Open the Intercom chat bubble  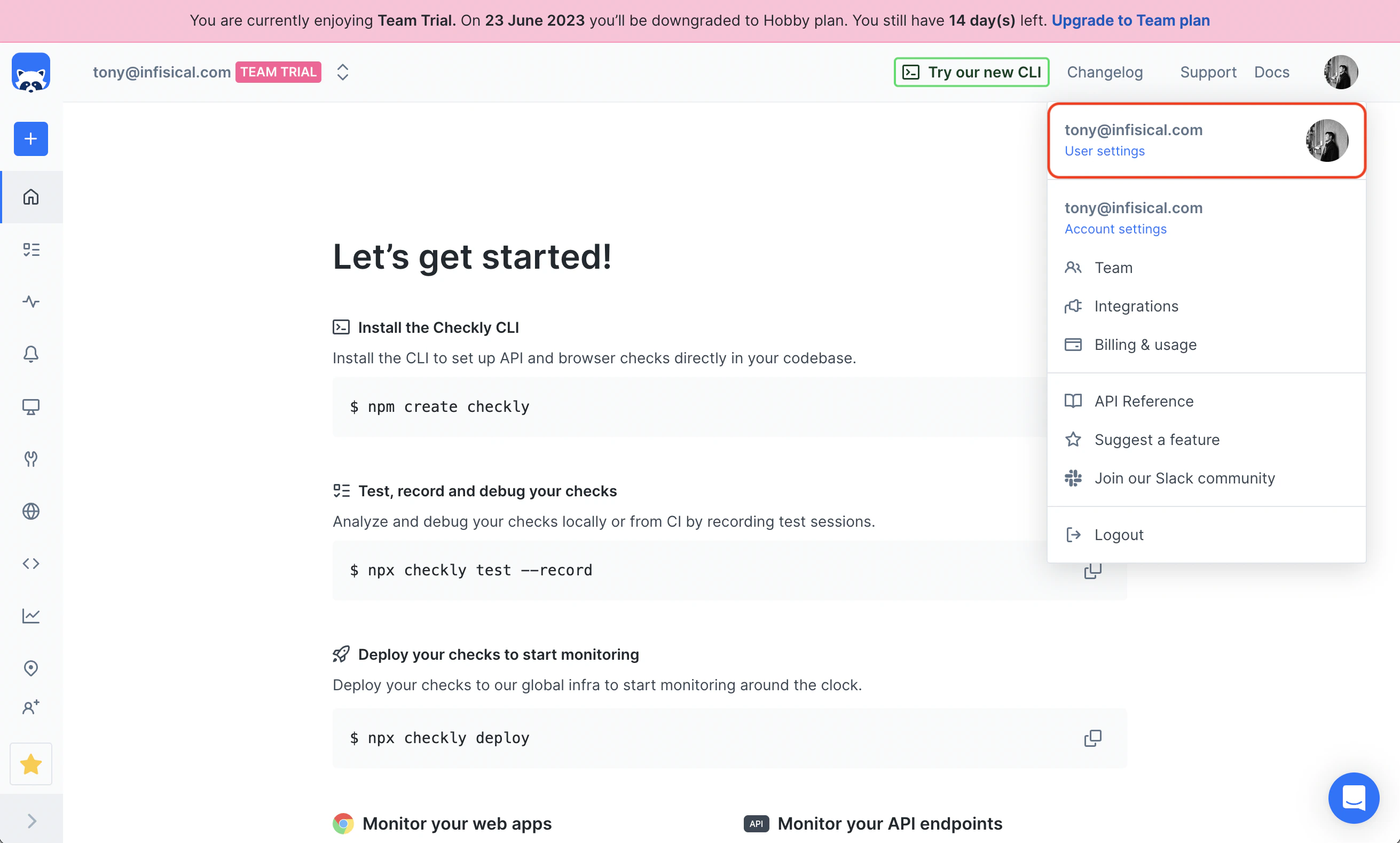click(1354, 798)
